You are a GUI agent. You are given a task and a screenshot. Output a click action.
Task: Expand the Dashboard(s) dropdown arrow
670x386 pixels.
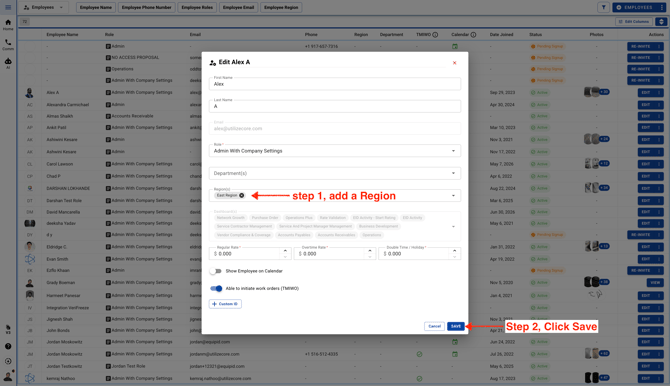[453, 227]
